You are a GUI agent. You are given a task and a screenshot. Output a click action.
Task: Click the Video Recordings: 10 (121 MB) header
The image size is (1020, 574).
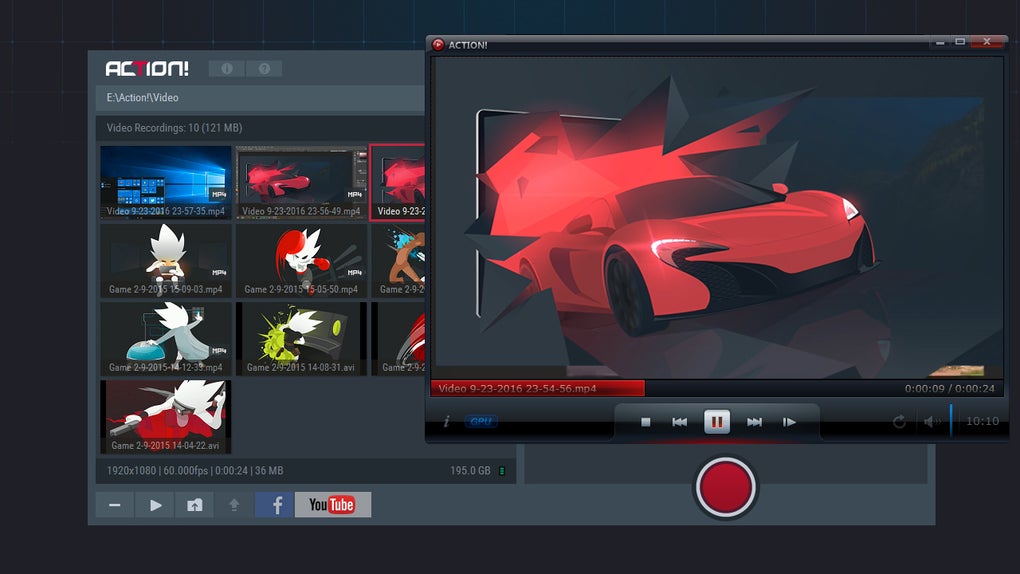click(174, 128)
